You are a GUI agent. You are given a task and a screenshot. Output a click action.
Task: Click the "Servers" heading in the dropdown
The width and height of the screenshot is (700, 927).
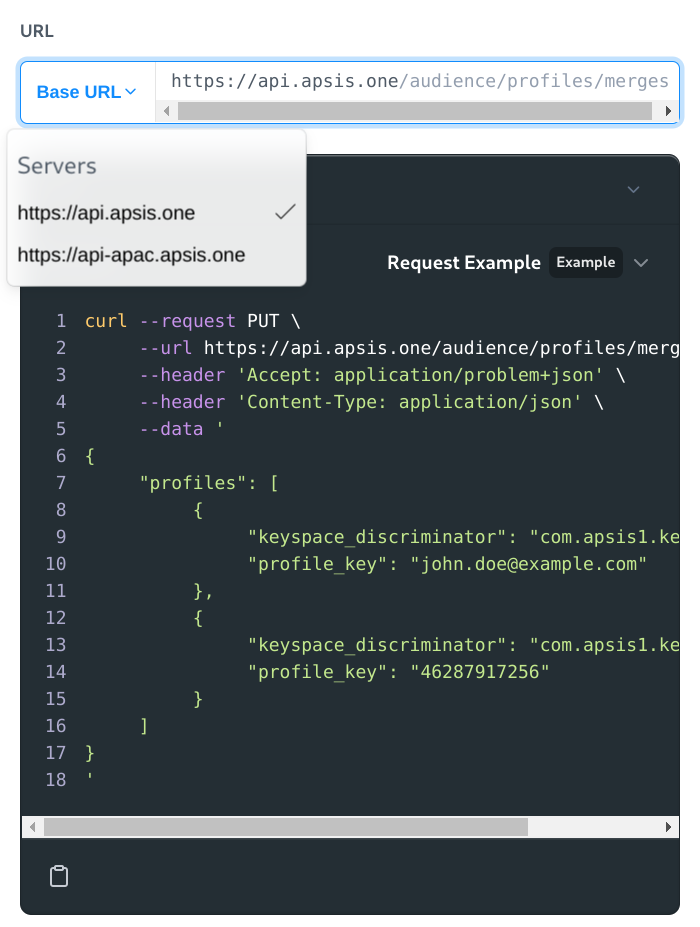57,166
